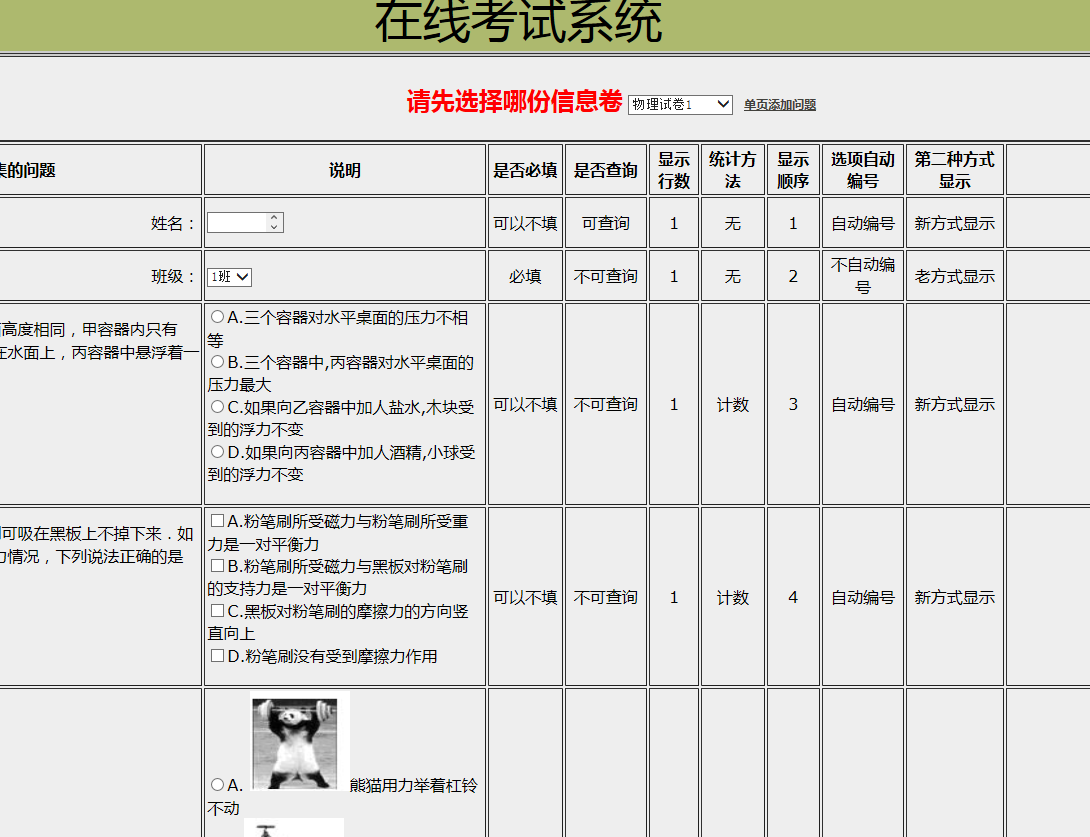This screenshot has height=837, width=1090.
Task: Select option B 丙容器对水平桌面的压力最大
Action: (218, 361)
